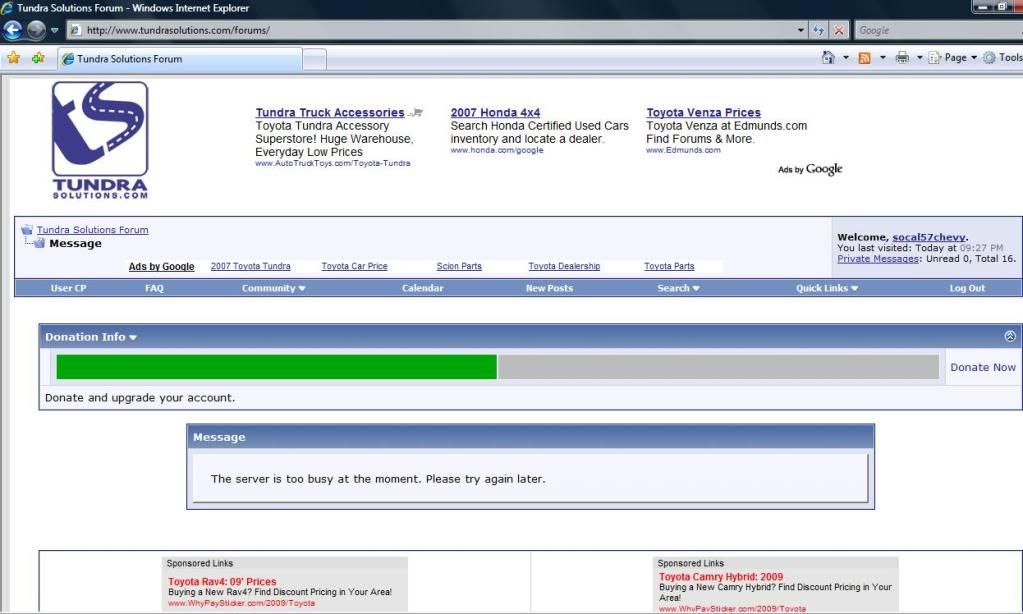Expand the Quick Links menu
1023x614 pixels.
click(827, 288)
